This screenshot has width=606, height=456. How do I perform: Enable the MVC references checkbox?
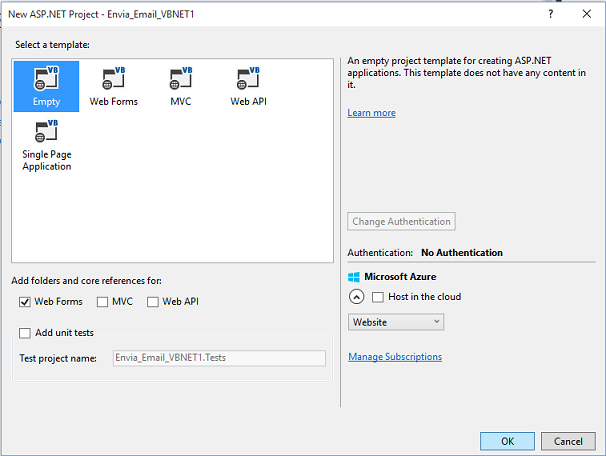pos(102,302)
